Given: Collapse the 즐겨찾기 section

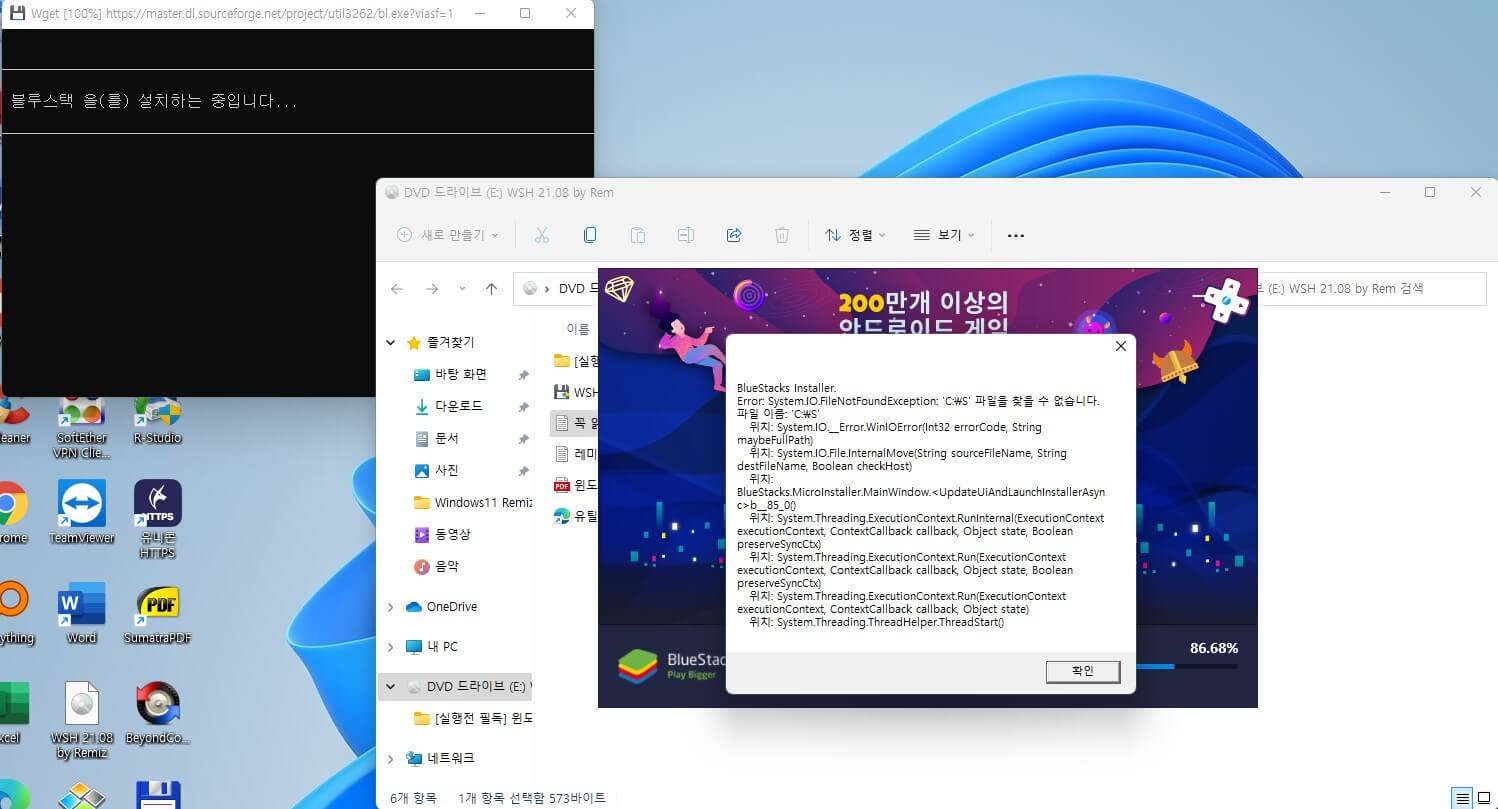Looking at the screenshot, I should pyautogui.click(x=390, y=342).
